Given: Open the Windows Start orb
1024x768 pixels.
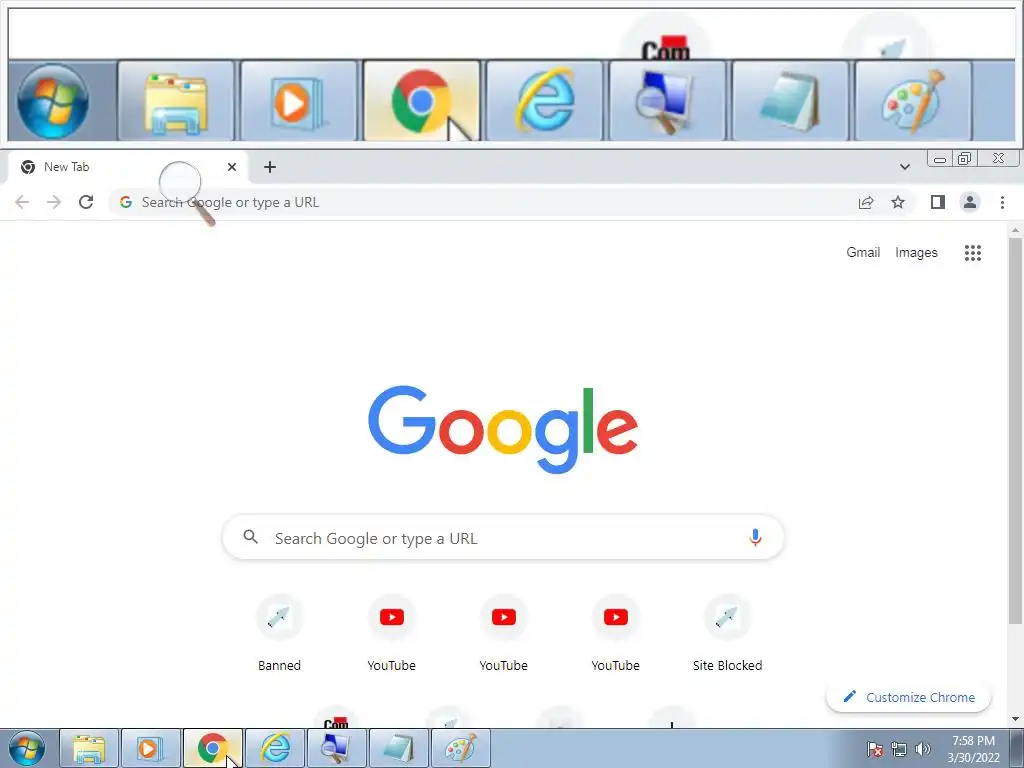Looking at the screenshot, I should (27, 749).
